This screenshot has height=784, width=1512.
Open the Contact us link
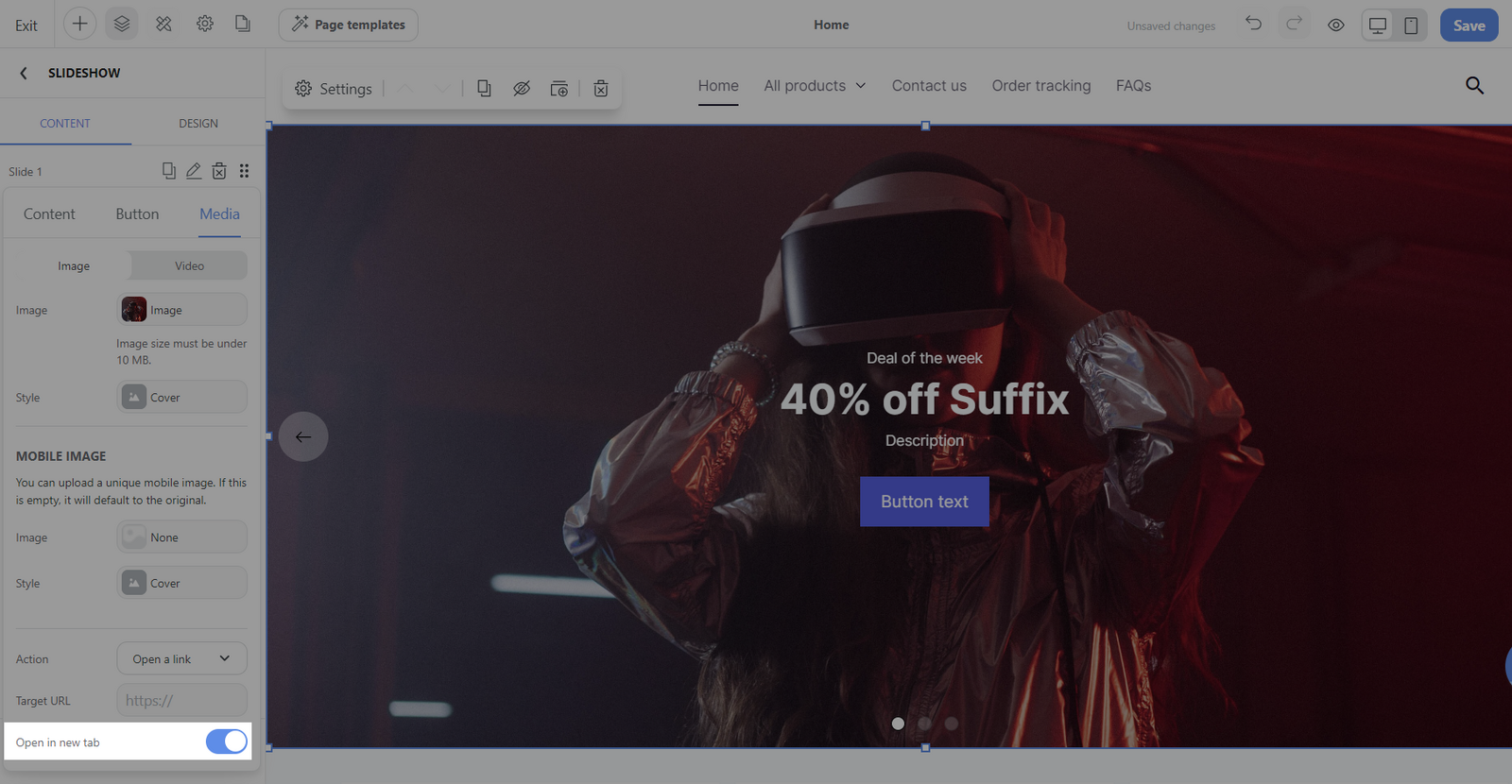click(x=929, y=86)
